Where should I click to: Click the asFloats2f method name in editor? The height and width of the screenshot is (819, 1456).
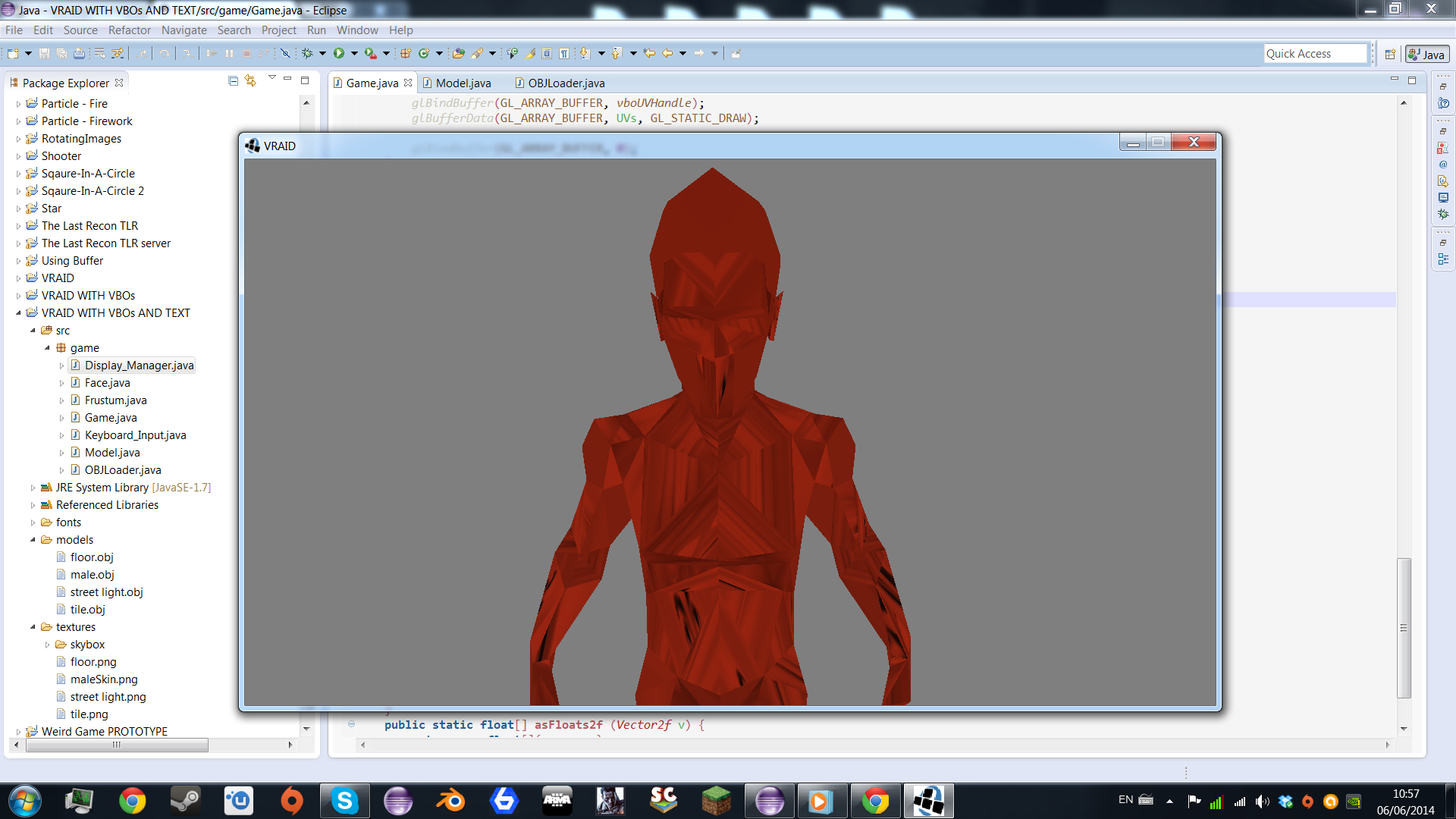[569, 725]
